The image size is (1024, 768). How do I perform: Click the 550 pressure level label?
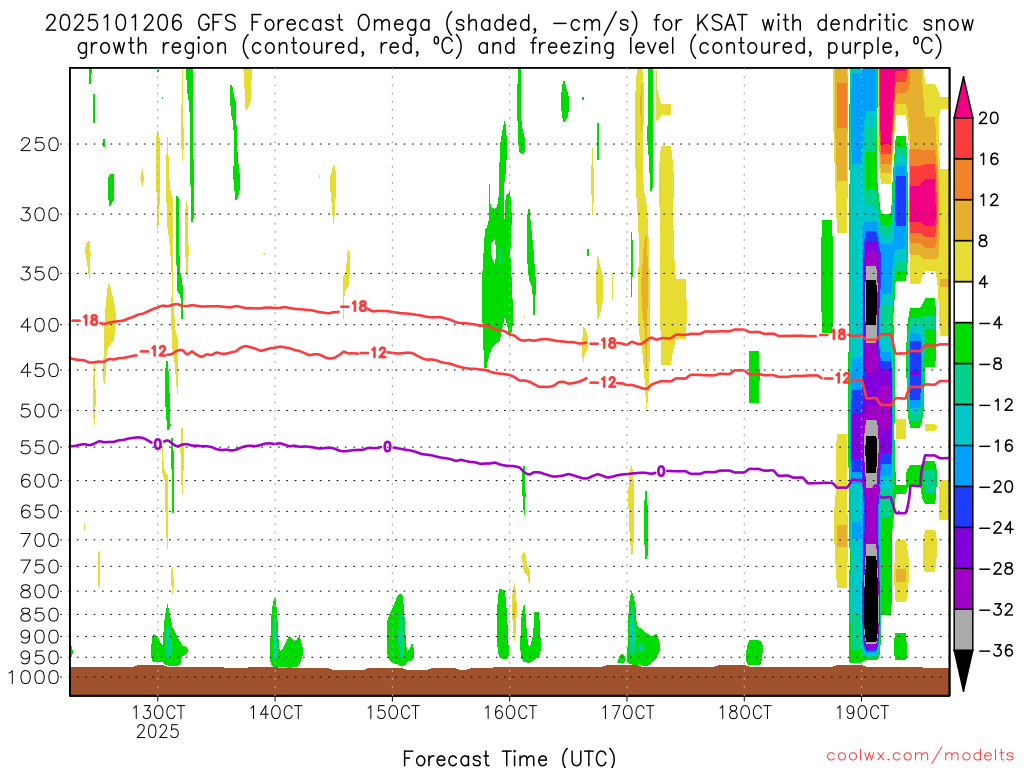pos(39,447)
